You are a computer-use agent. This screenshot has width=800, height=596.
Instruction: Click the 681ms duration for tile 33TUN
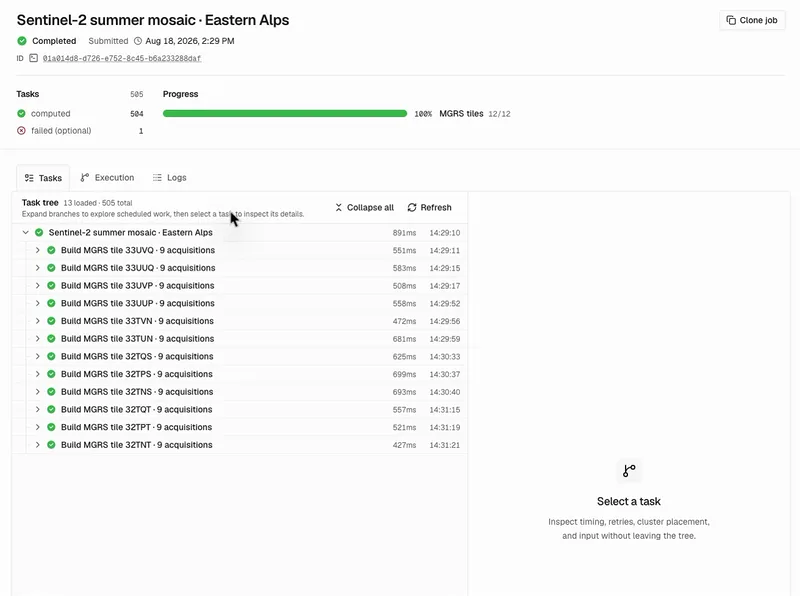[404, 339]
